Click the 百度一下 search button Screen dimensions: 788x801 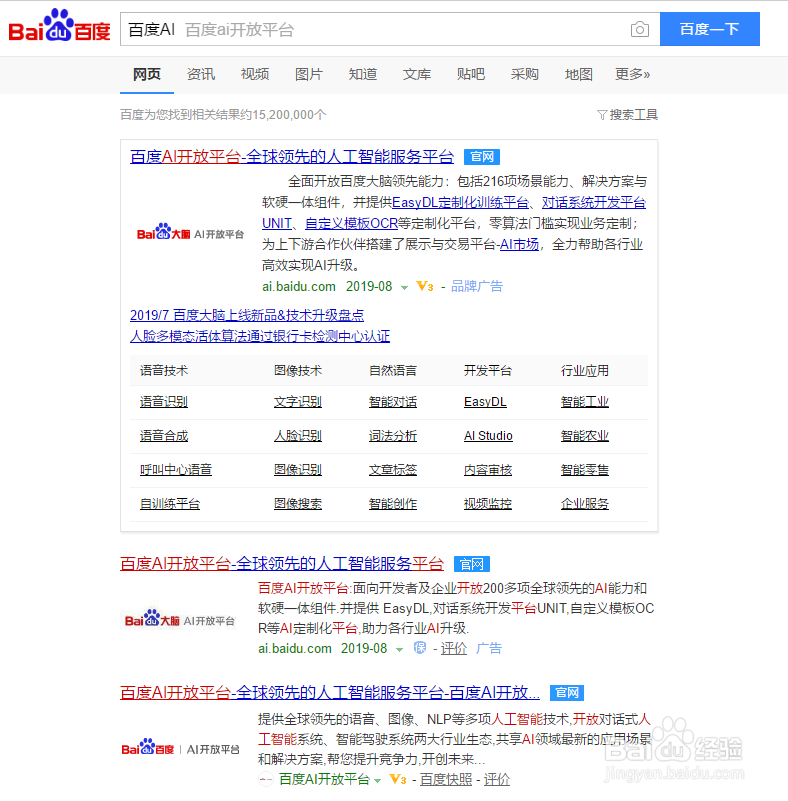pos(709,29)
